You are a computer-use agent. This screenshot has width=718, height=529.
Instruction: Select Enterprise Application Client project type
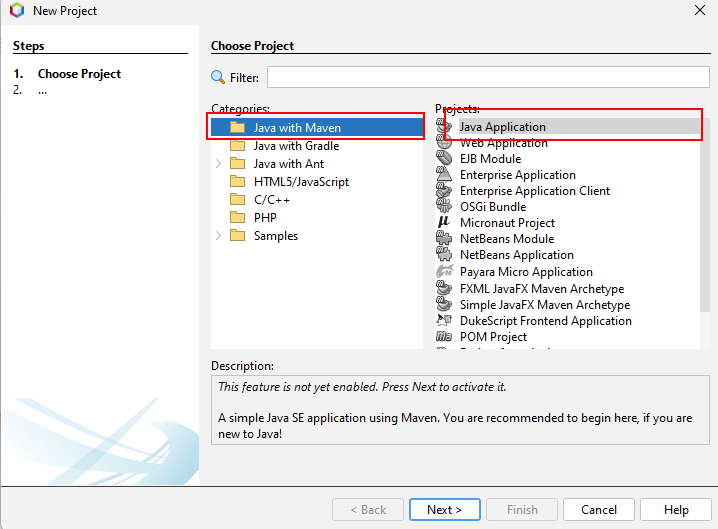click(x=535, y=191)
